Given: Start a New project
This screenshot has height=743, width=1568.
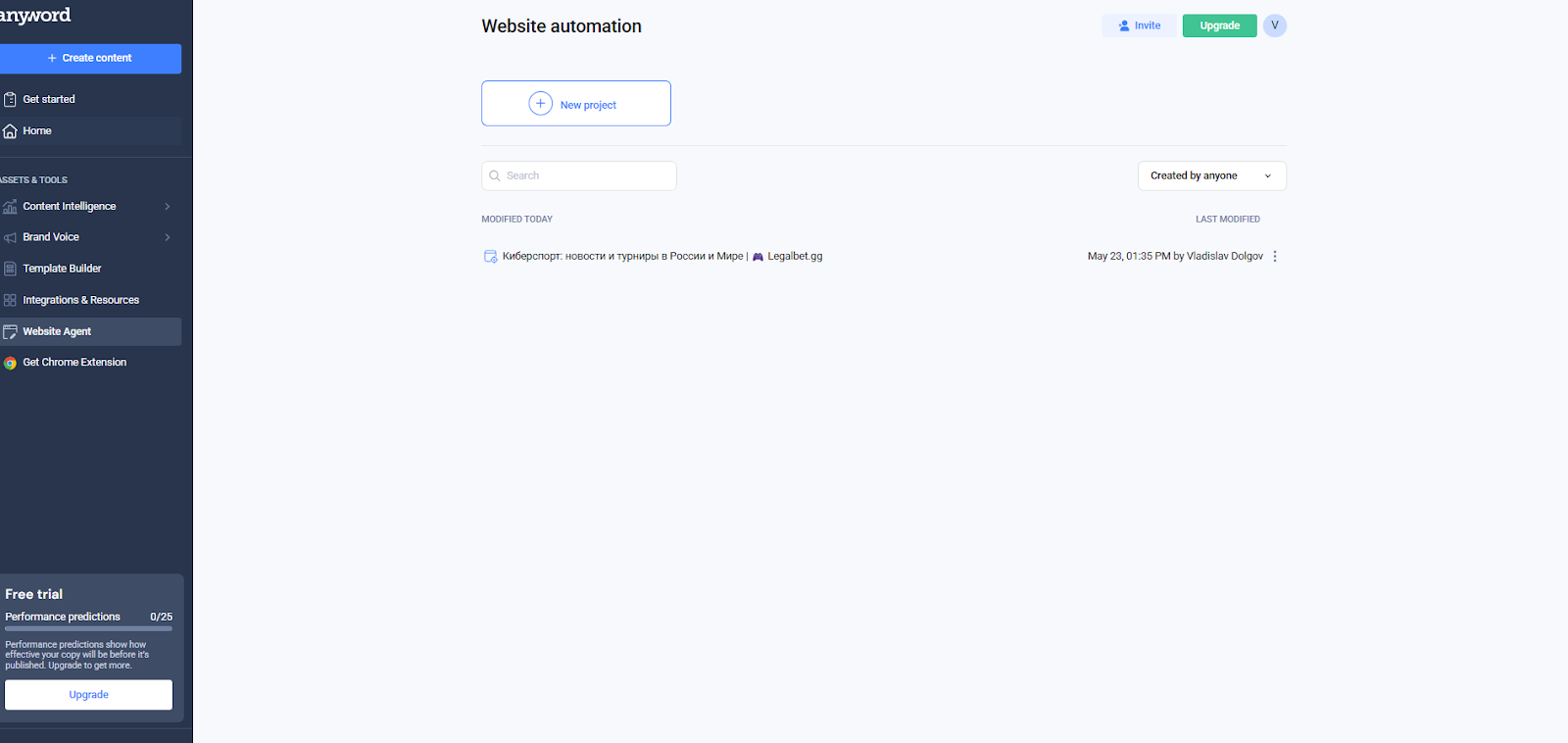Looking at the screenshot, I should [576, 103].
